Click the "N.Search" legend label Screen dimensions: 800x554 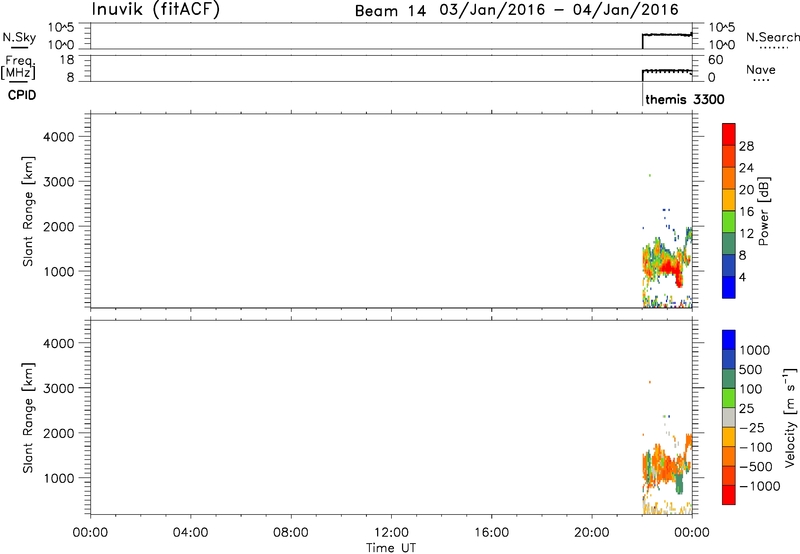coord(773,37)
